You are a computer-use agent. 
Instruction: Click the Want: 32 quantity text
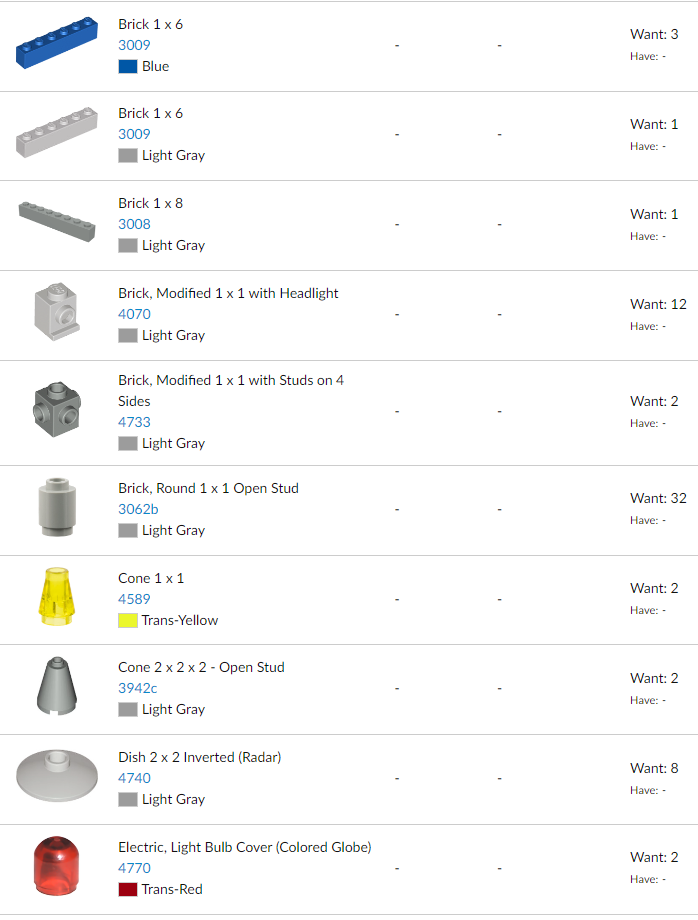(658, 498)
